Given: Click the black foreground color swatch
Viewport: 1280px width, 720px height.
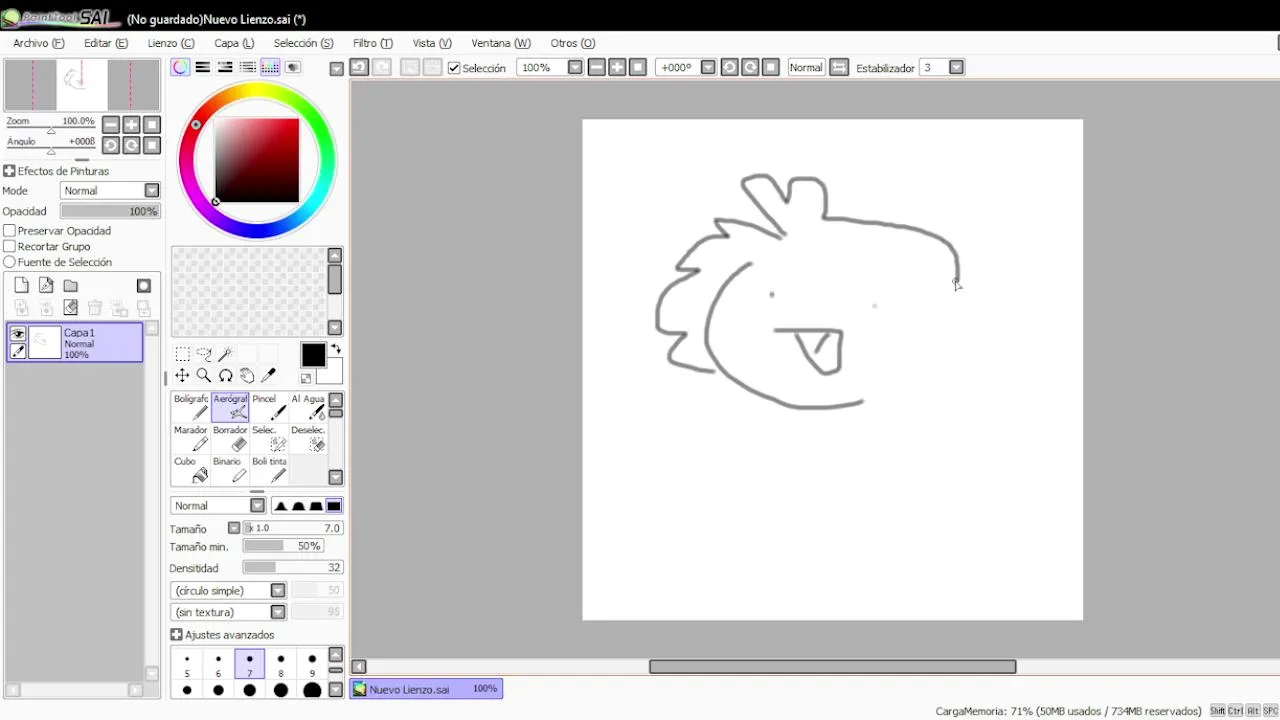Looking at the screenshot, I should pyautogui.click(x=313, y=355).
